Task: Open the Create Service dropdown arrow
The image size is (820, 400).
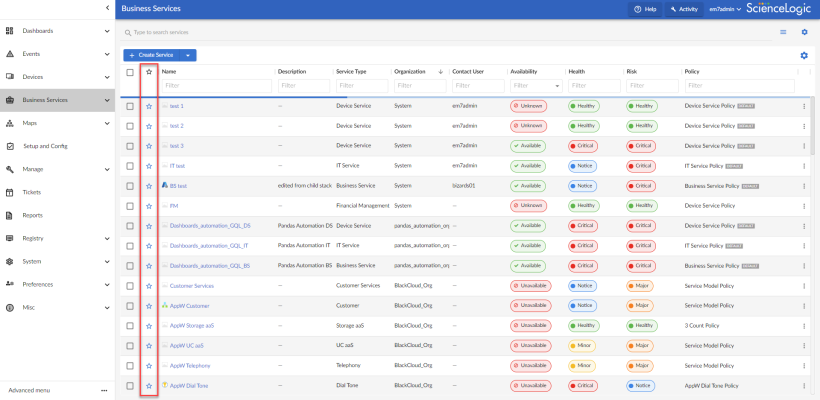Action: (188, 55)
